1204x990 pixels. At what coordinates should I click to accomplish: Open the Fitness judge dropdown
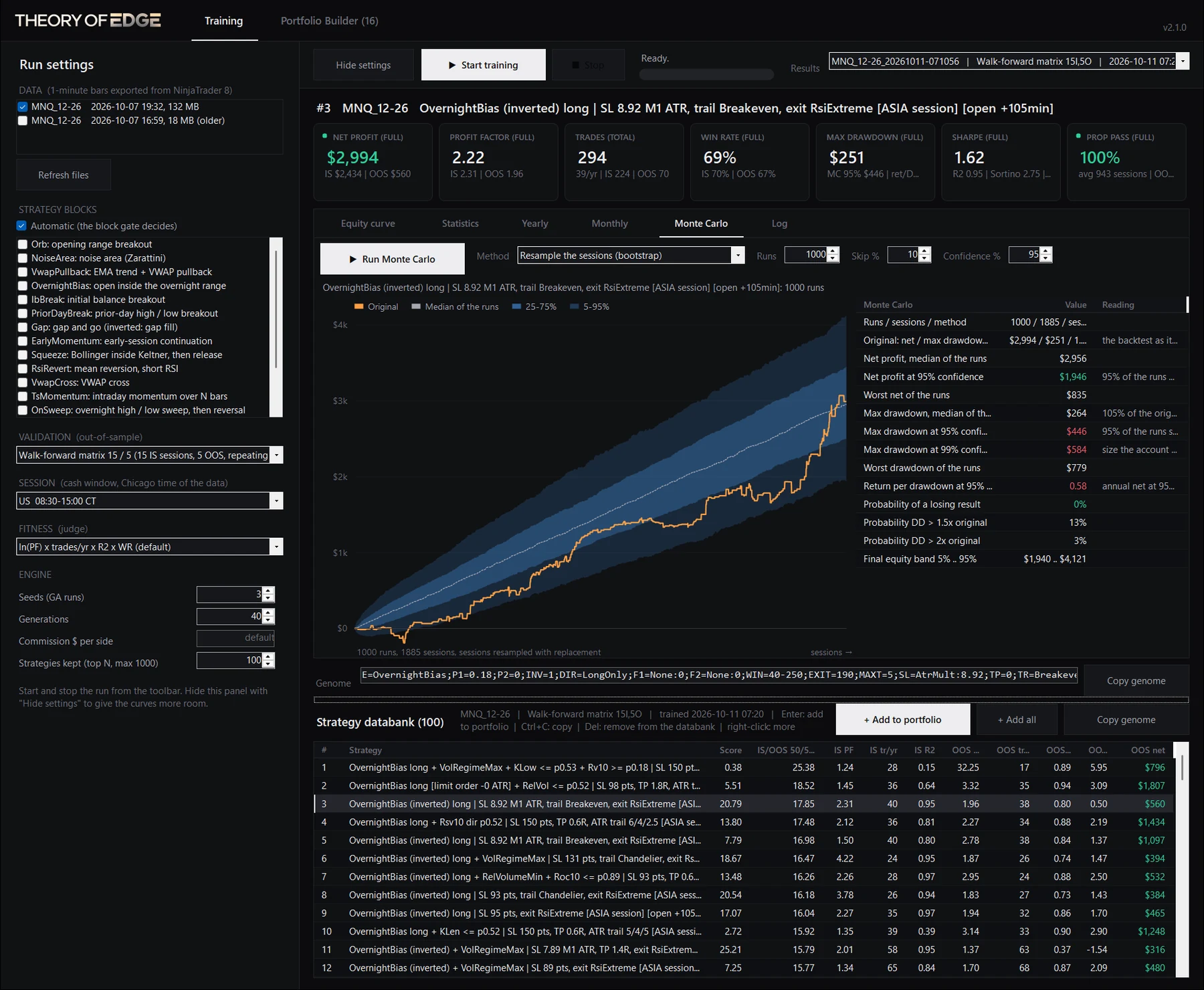(276, 547)
